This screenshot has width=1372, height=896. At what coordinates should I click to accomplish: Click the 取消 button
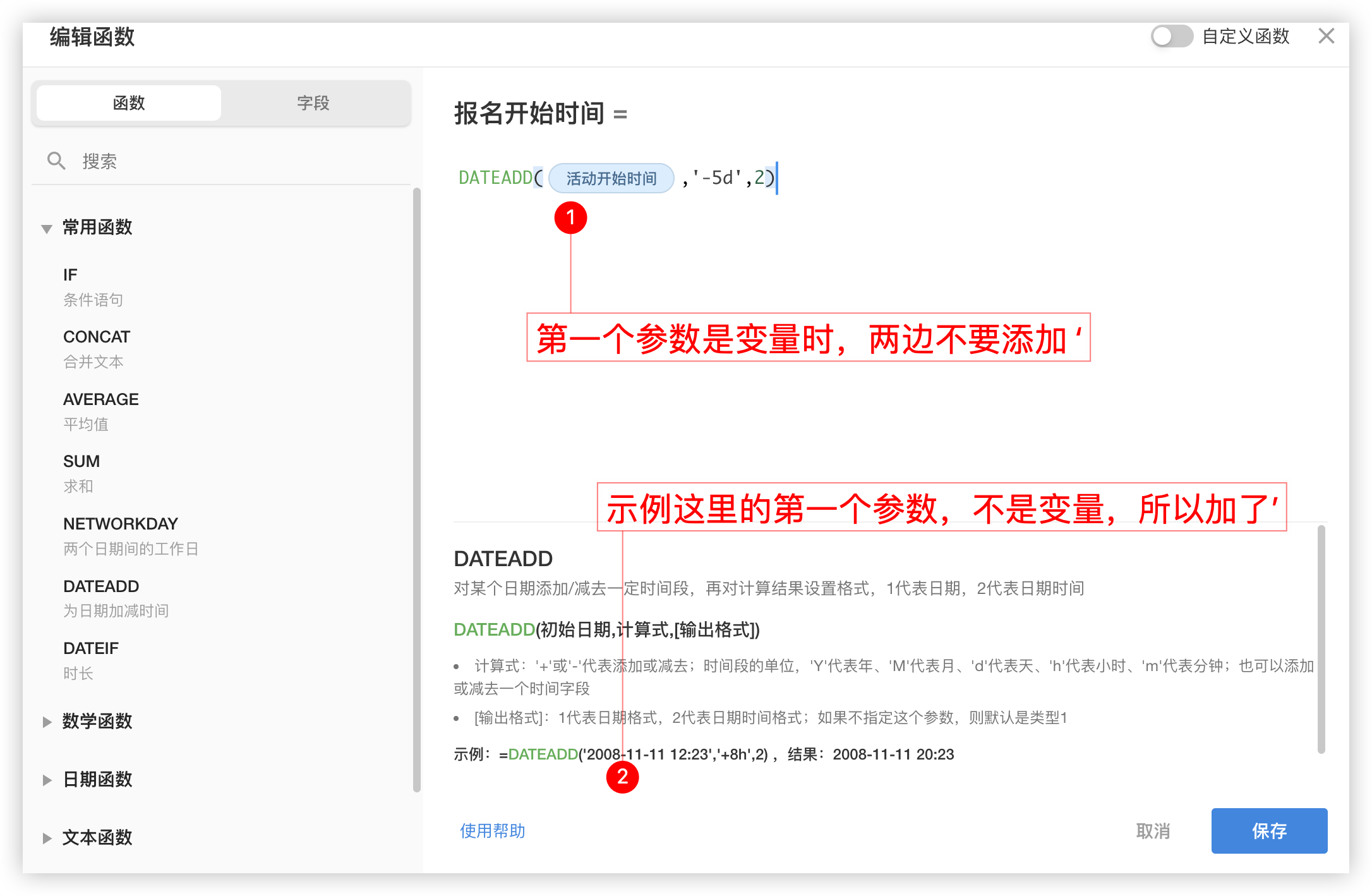1153,830
